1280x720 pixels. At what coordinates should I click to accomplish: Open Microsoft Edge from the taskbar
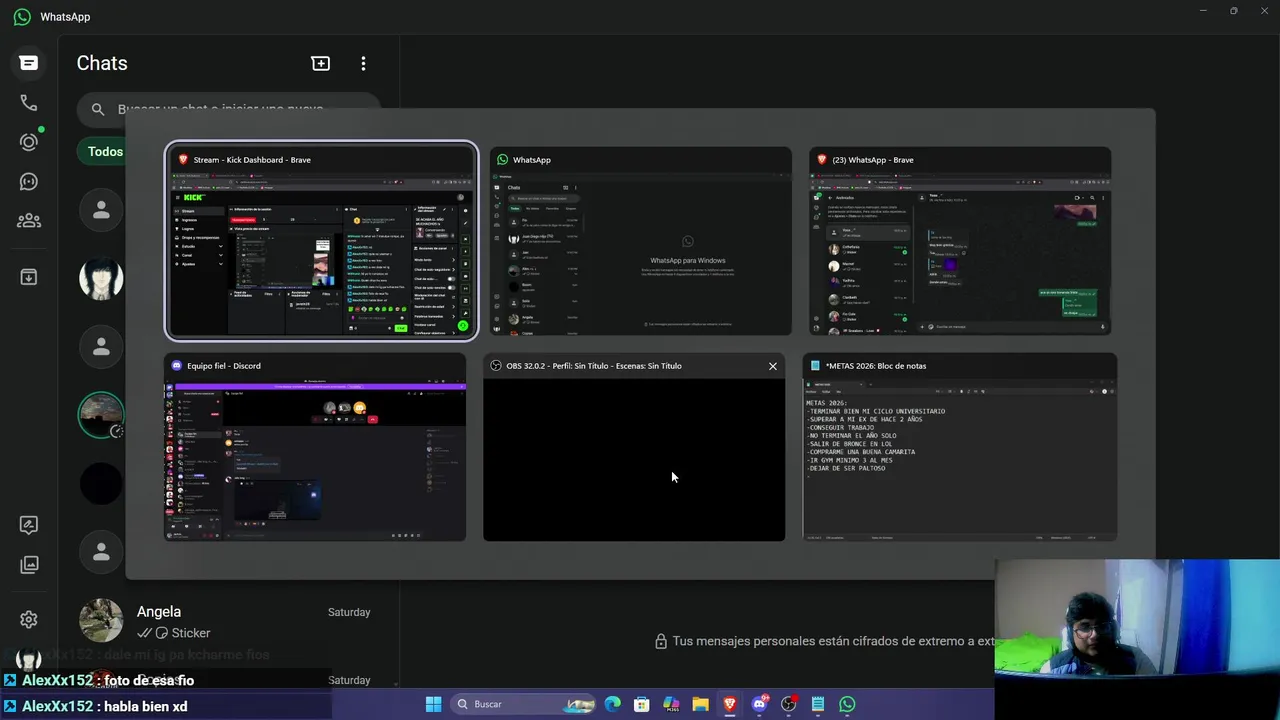click(613, 704)
